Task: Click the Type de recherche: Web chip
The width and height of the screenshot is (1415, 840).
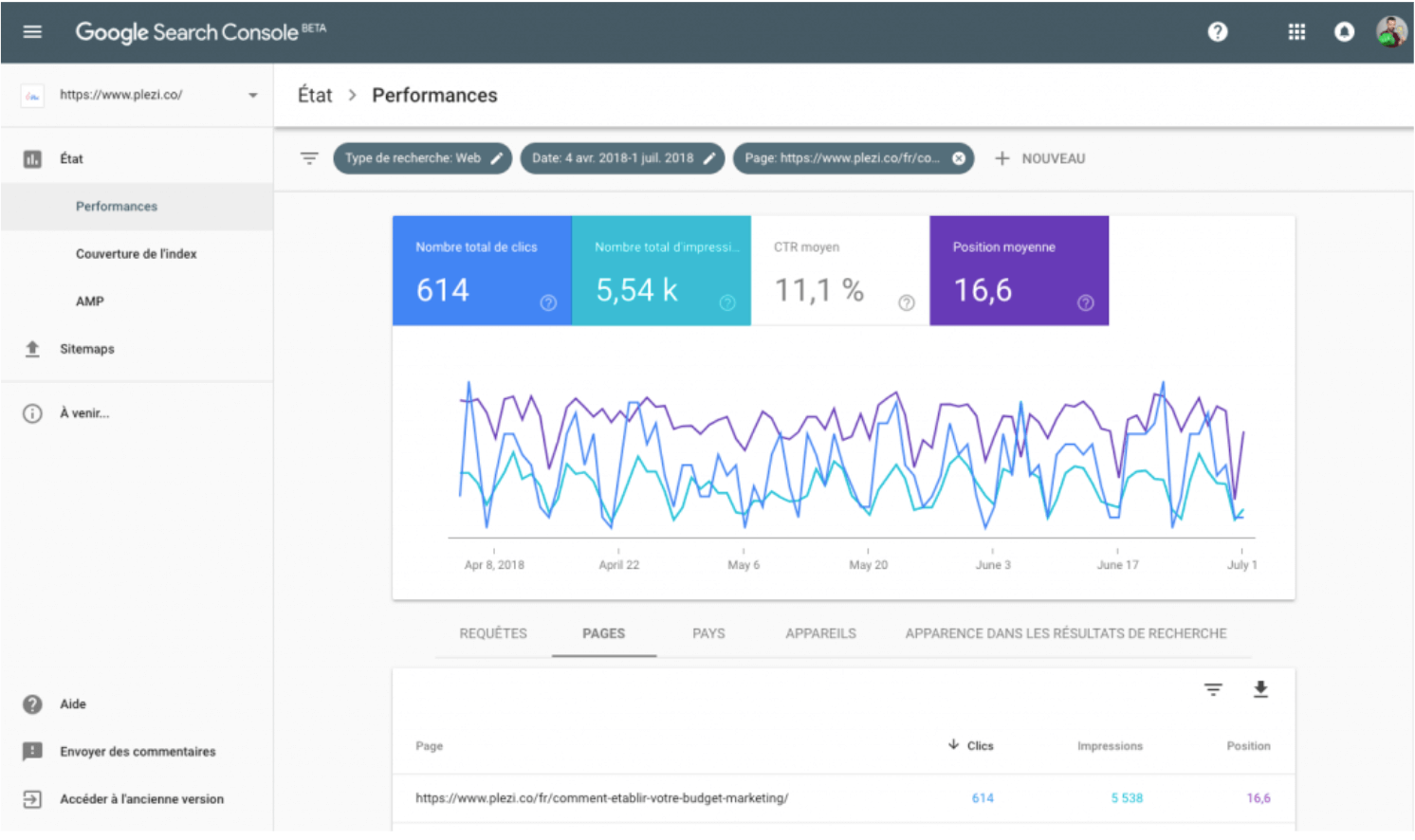Action: tap(423, 158)
